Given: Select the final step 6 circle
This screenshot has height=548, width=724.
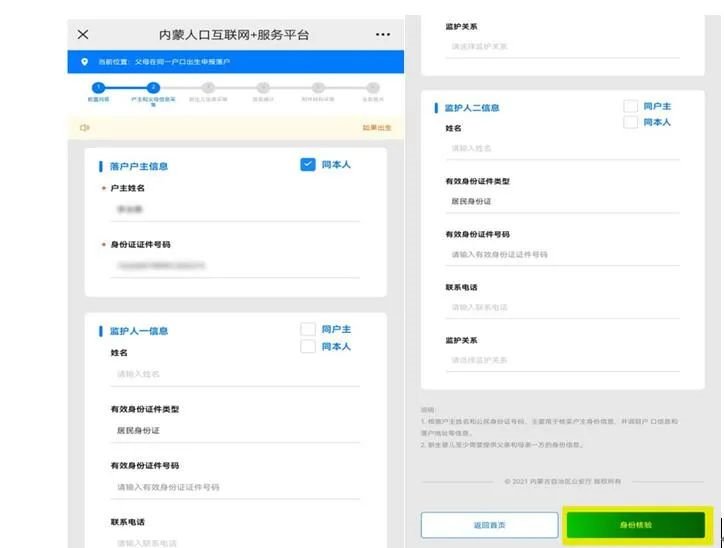Looking at the screenshot, I should point(373,88).
